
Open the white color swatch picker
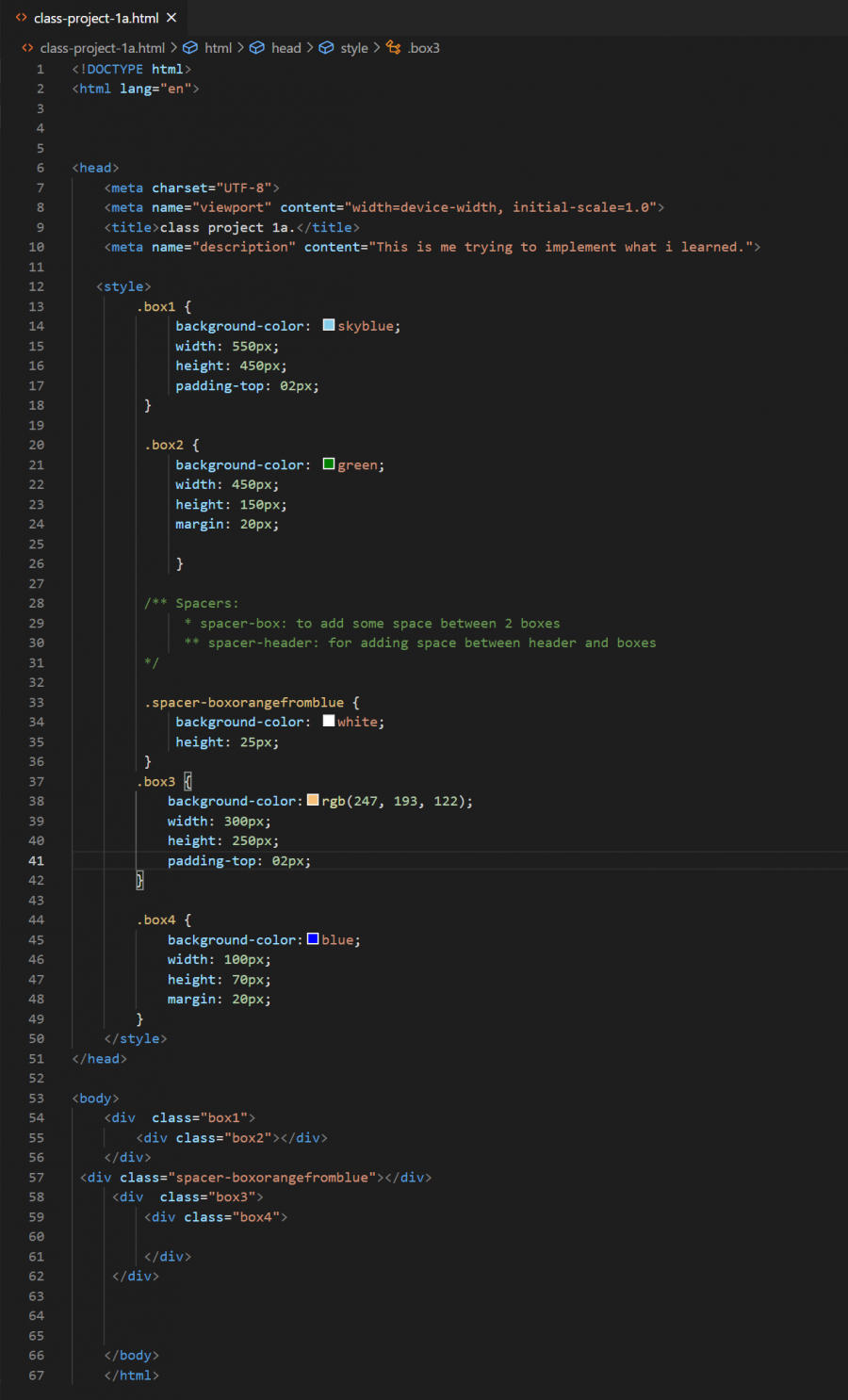point(329,721)
